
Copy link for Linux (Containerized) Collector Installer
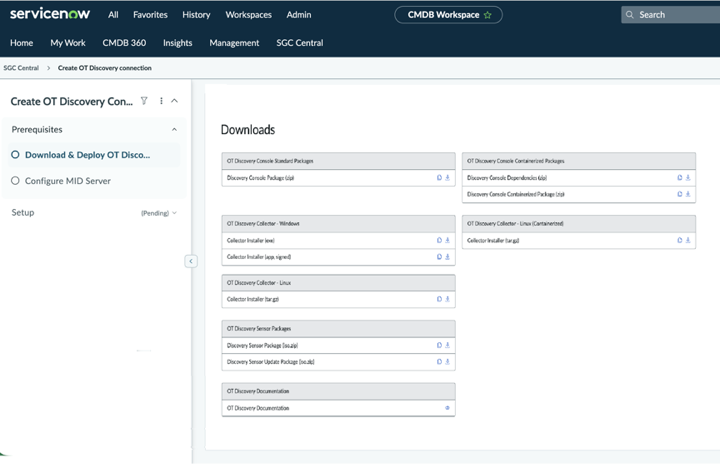coord(680,240)
